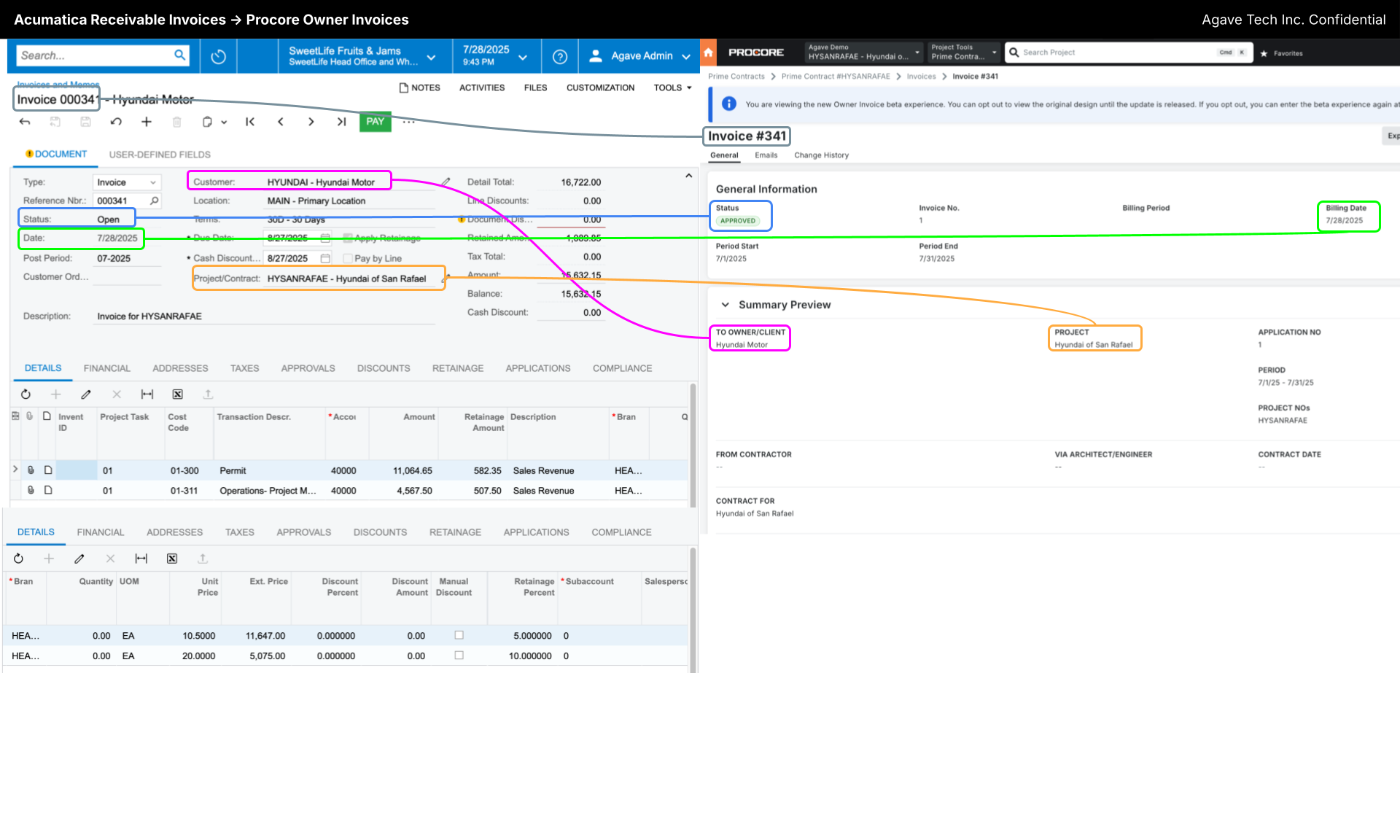Switch to USER-DEFINED FIELDS tab
Image resolution: width=1400 pixels, height=840 pixels.
160,155
